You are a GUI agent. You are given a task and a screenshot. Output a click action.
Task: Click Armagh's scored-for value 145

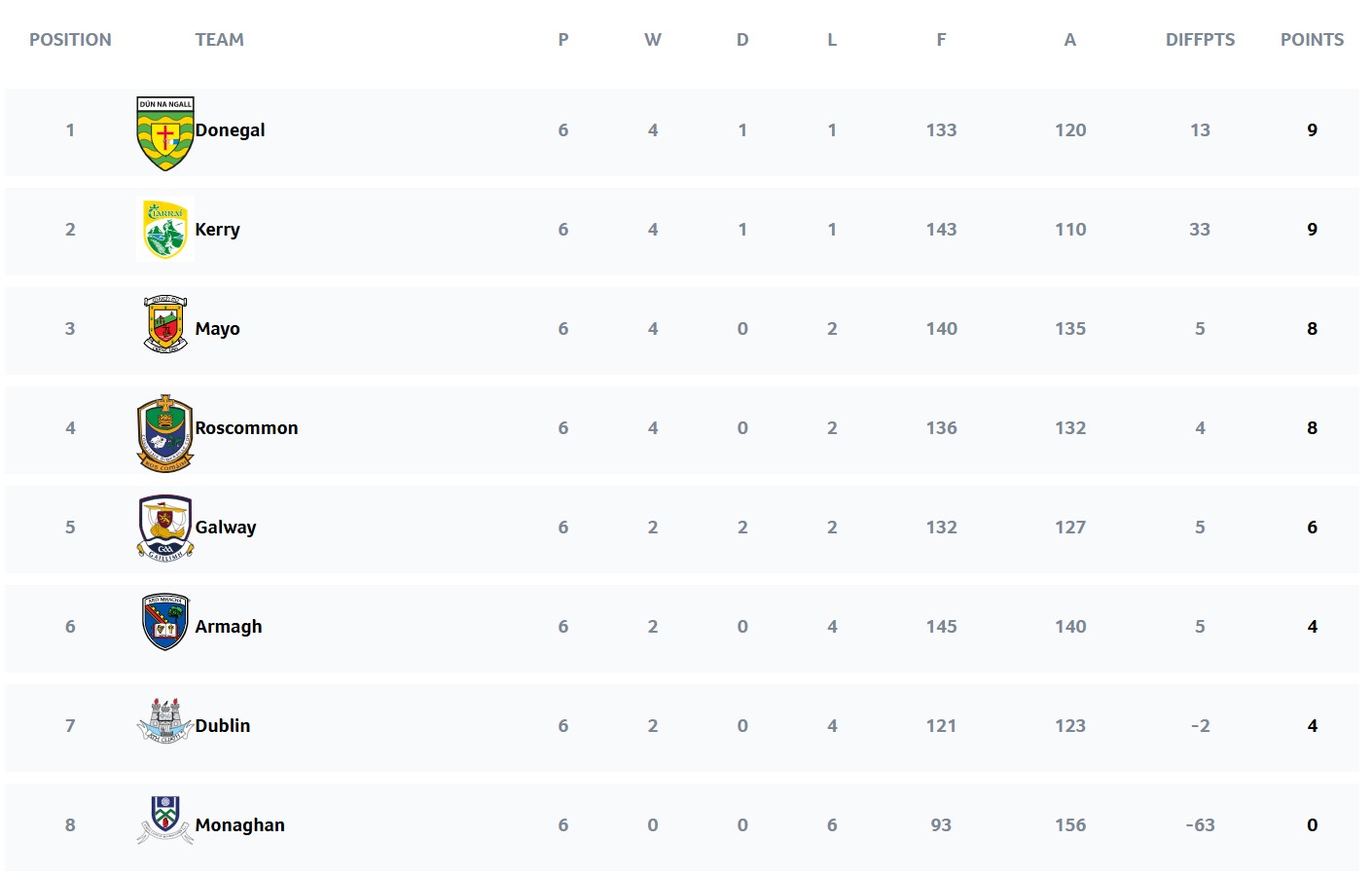click(x=941, y=627)
